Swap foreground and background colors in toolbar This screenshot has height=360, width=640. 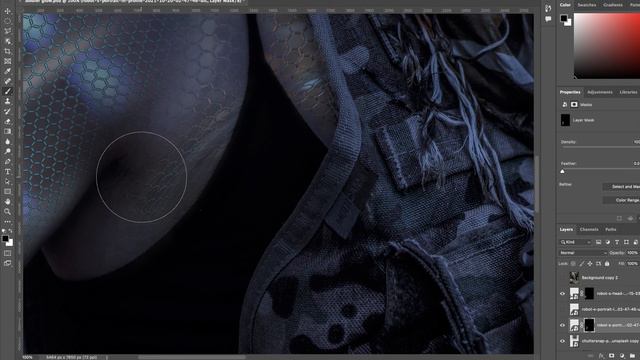[11, 231]
